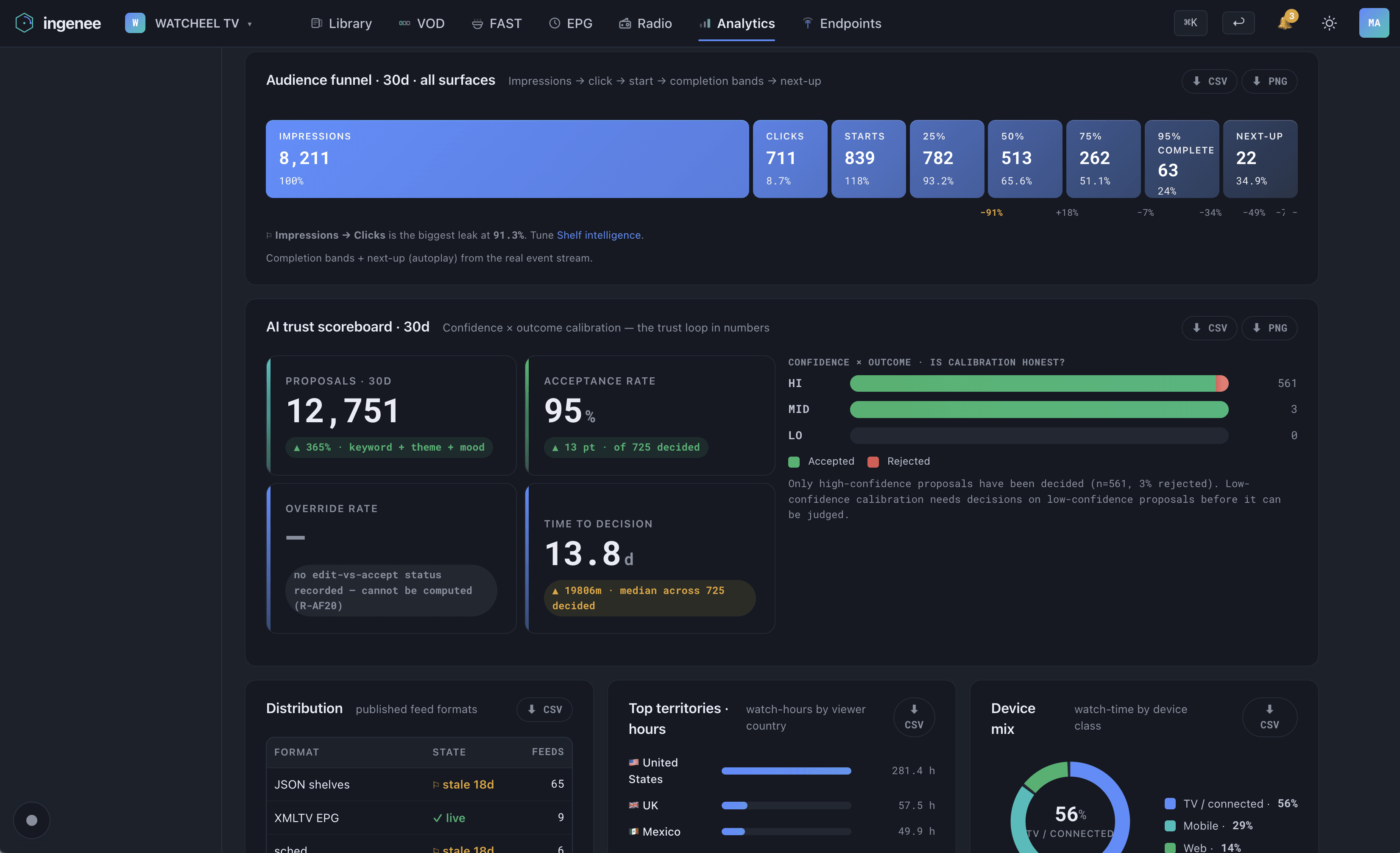Download AI trust scoreboard as CSV

coord(1209,328)
